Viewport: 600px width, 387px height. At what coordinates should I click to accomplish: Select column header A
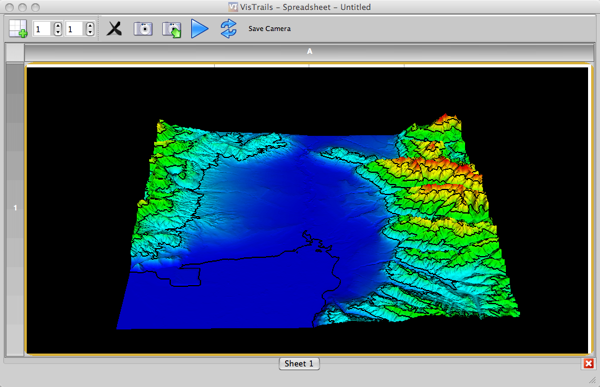[x=309, y=51]
